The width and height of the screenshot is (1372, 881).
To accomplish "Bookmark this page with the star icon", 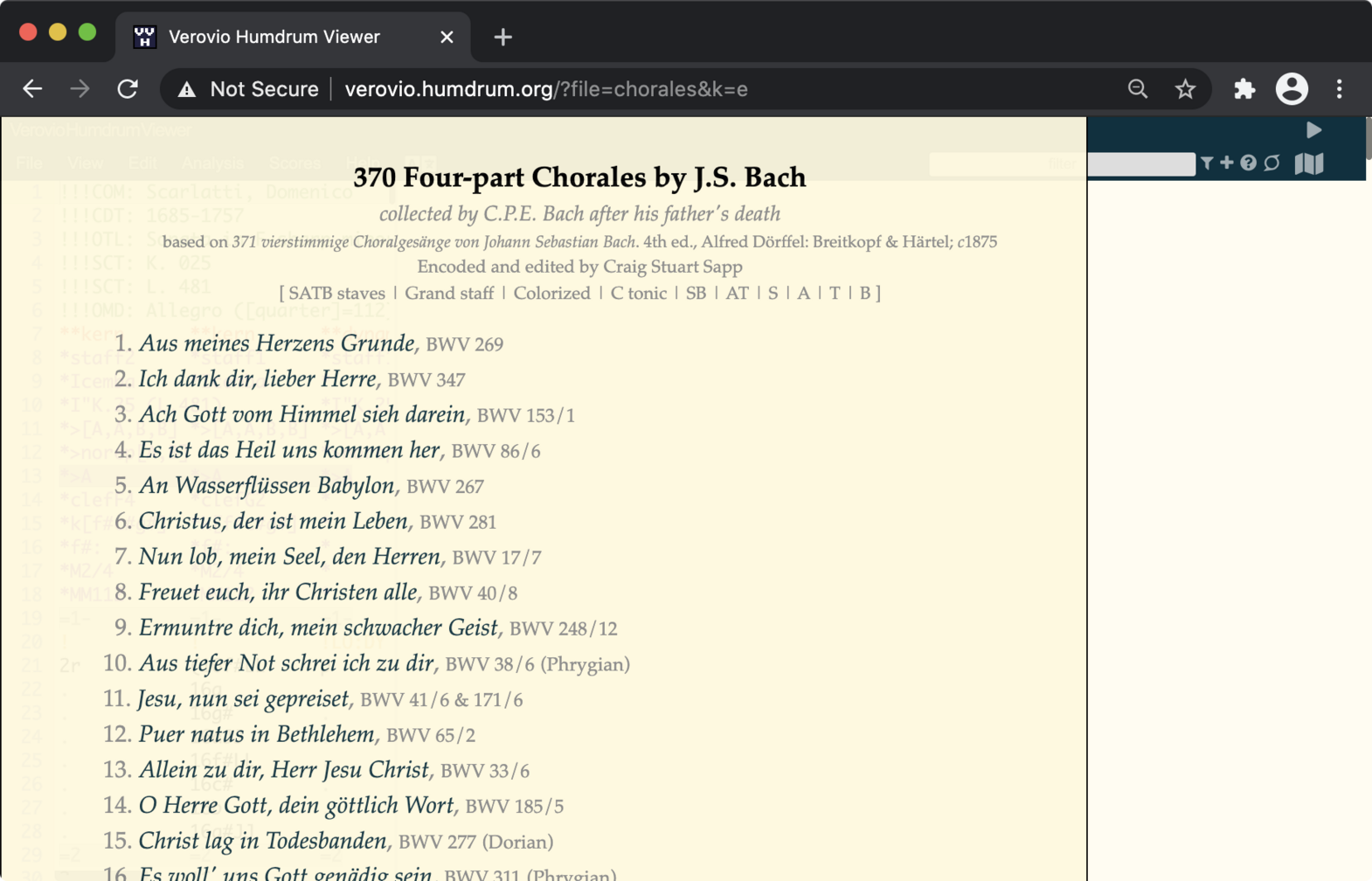I will [1185, 89].
